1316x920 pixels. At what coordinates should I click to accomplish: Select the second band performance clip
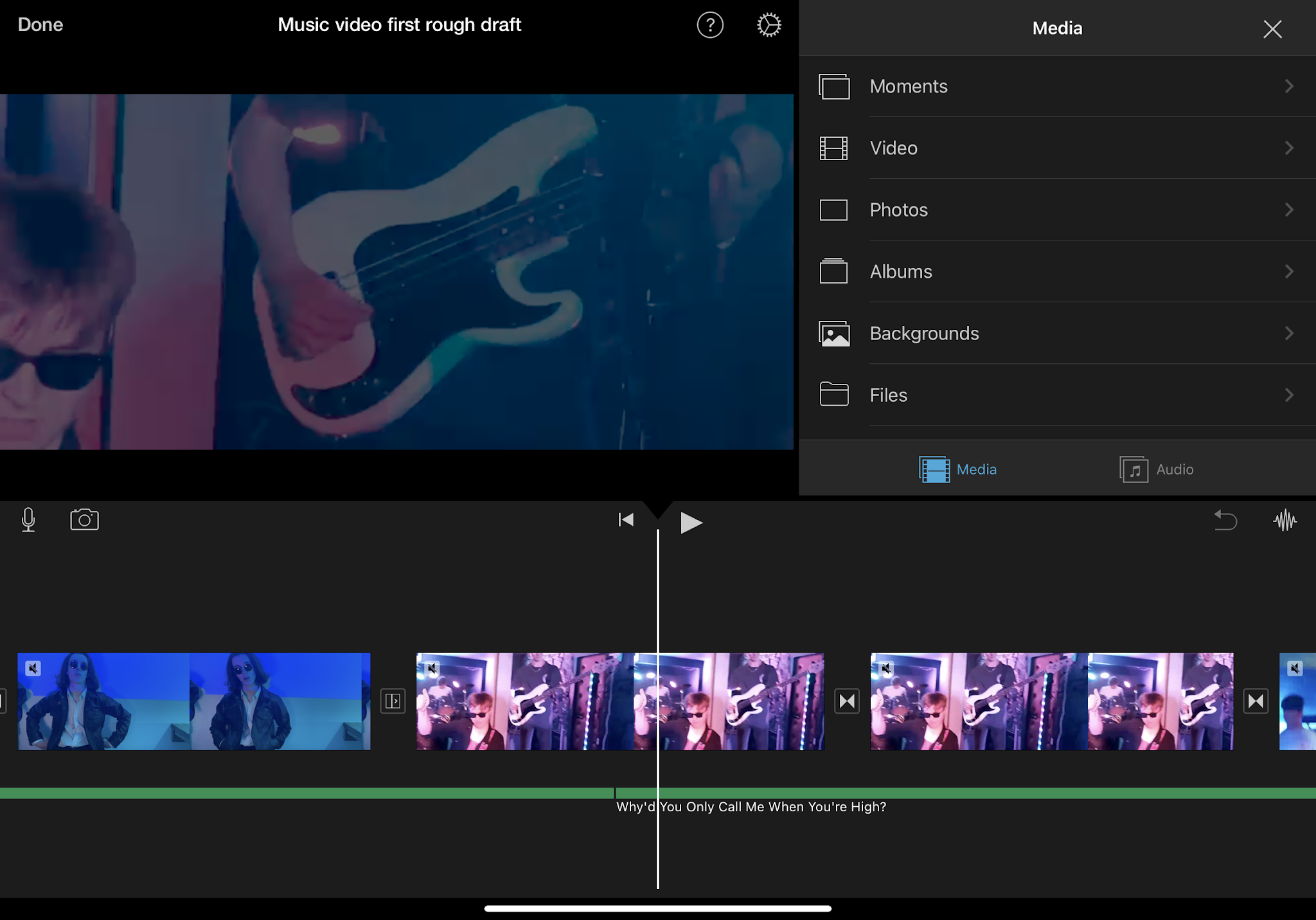pos(1052,701)
